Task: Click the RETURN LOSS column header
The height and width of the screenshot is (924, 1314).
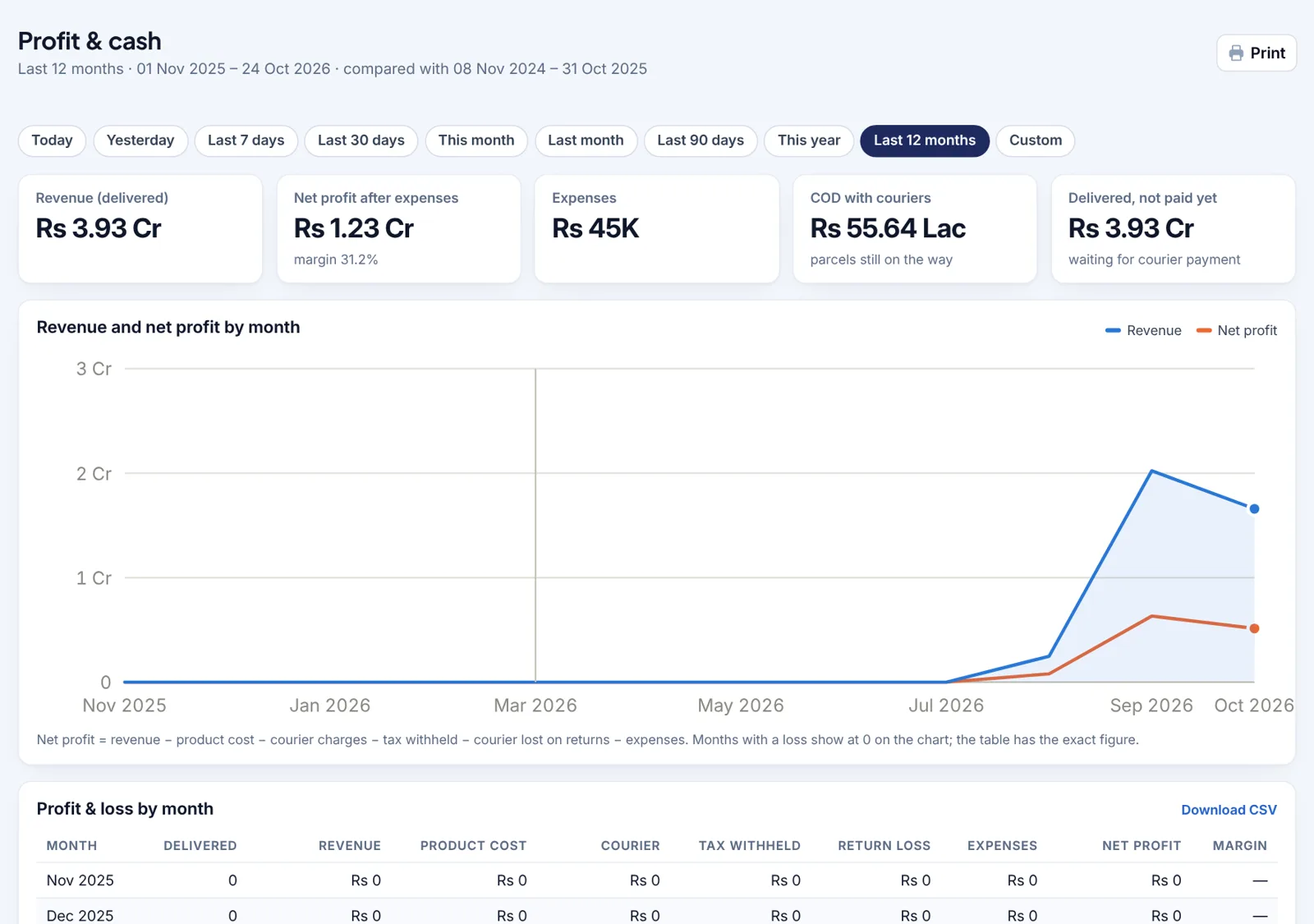Action: (x=884, y=846)
